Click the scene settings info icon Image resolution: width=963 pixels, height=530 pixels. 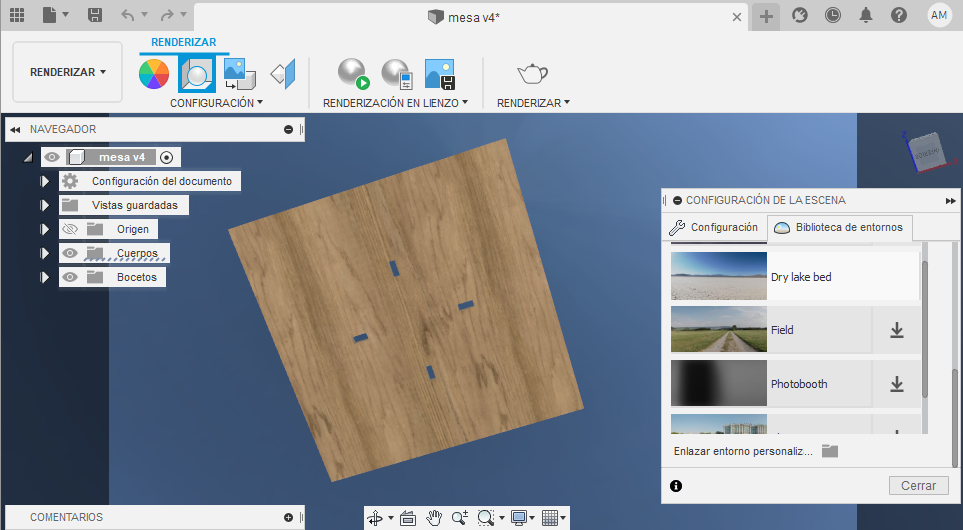(676, 486)
